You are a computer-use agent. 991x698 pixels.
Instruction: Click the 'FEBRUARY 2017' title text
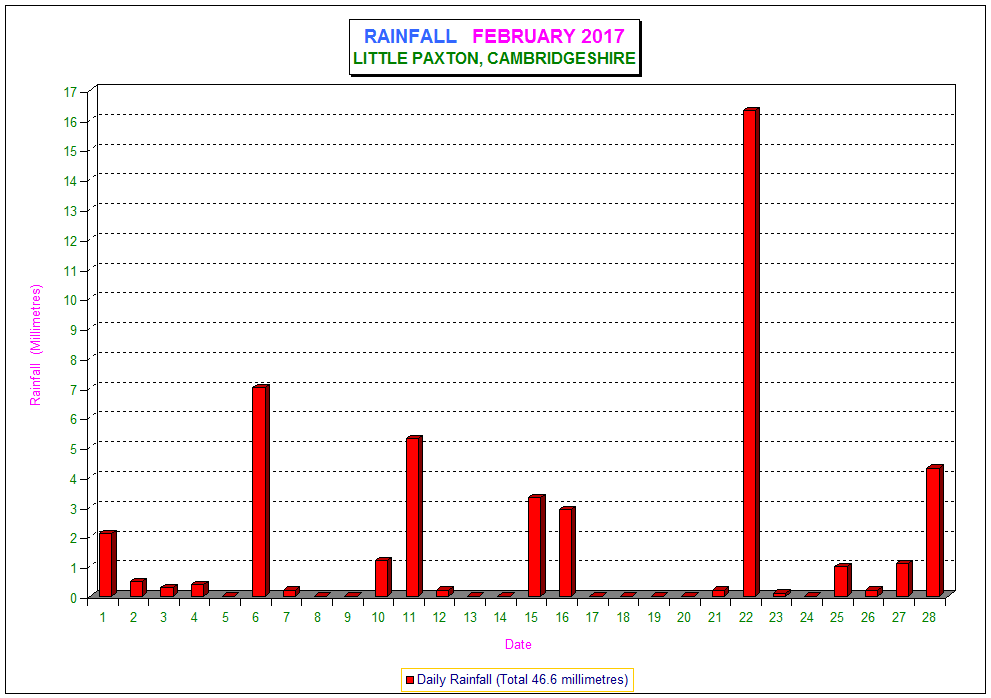549,36
